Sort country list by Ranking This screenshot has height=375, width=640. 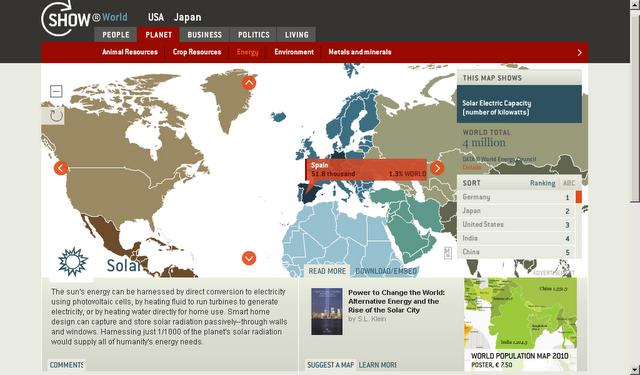(x=542, y=183)
